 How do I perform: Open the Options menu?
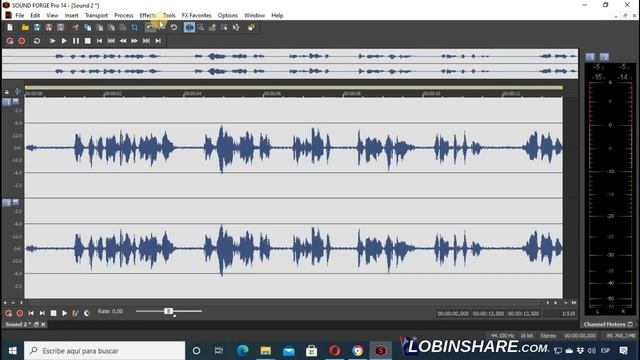click(228, 16)
